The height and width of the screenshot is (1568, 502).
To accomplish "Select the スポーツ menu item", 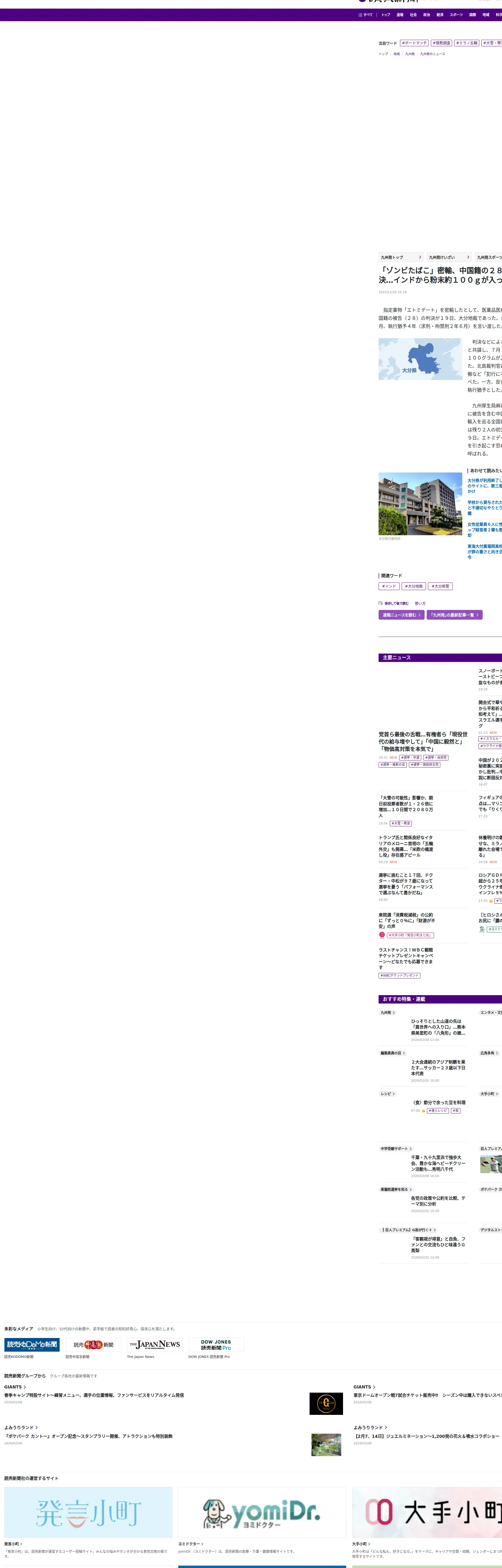I will 456,15.
